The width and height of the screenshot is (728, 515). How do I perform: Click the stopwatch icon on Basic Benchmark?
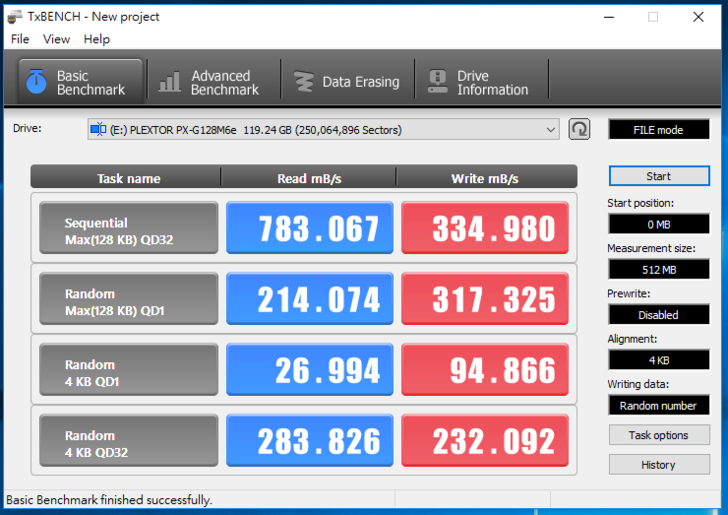37,82
